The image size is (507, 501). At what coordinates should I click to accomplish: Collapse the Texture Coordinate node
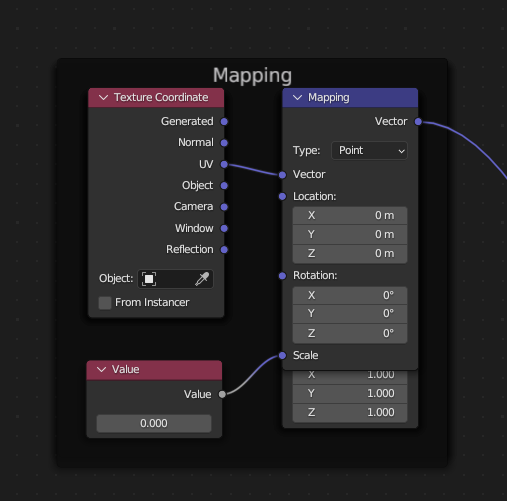(103, 98)
